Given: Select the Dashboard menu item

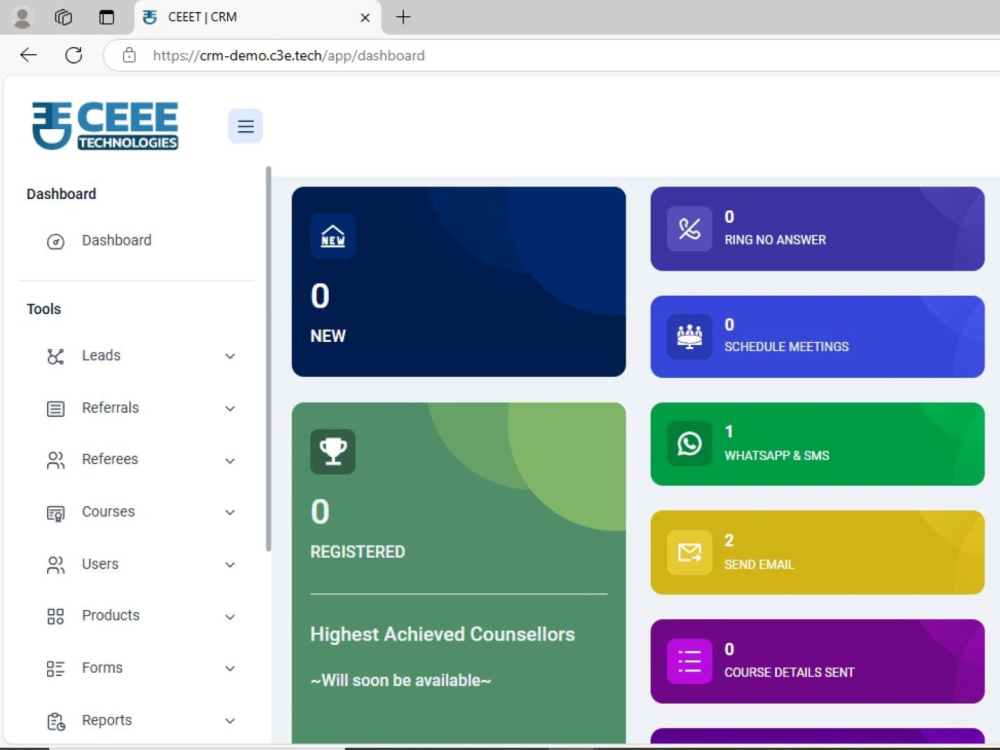Looking at the screenshot, I should pos(138,241).
